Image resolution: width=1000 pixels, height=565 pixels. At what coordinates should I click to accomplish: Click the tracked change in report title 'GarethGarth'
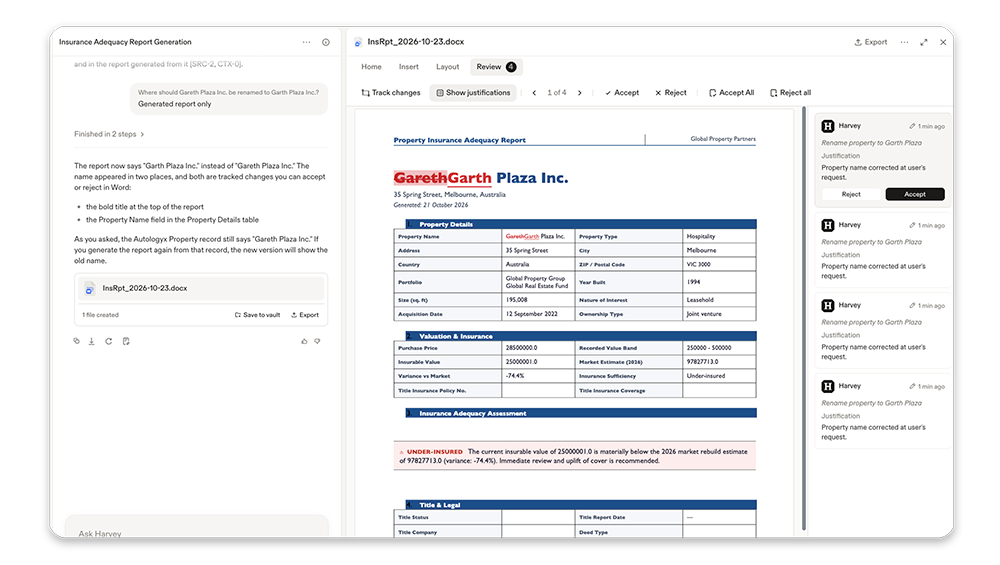coord(443,178)
